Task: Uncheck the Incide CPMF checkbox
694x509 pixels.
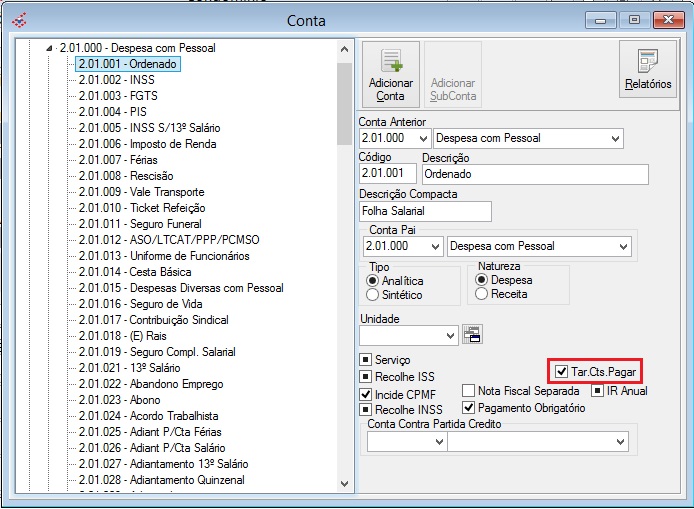Action: point(366,395)
